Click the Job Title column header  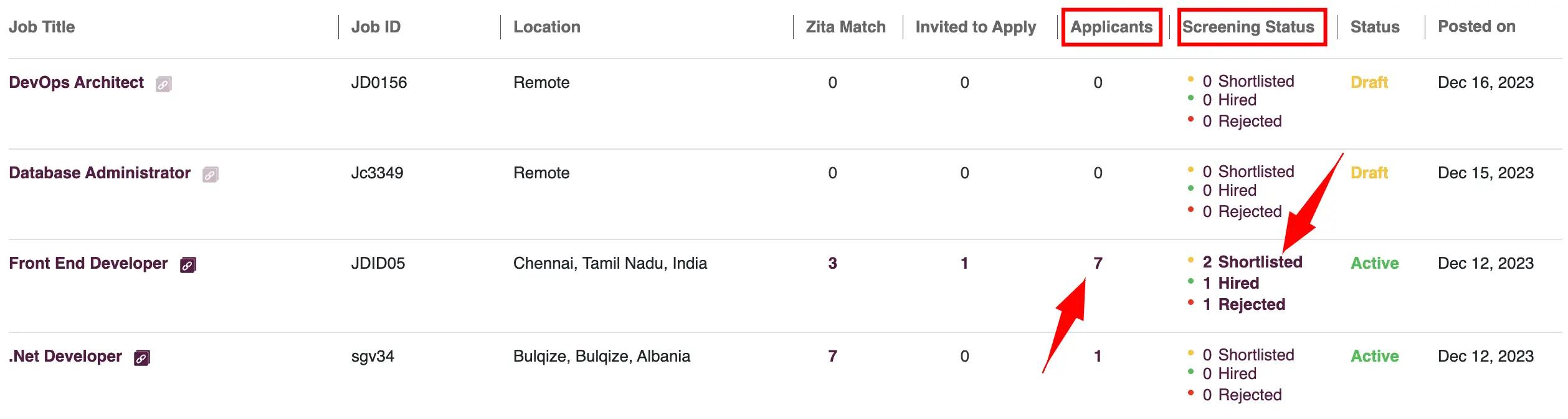click(42, 27)
